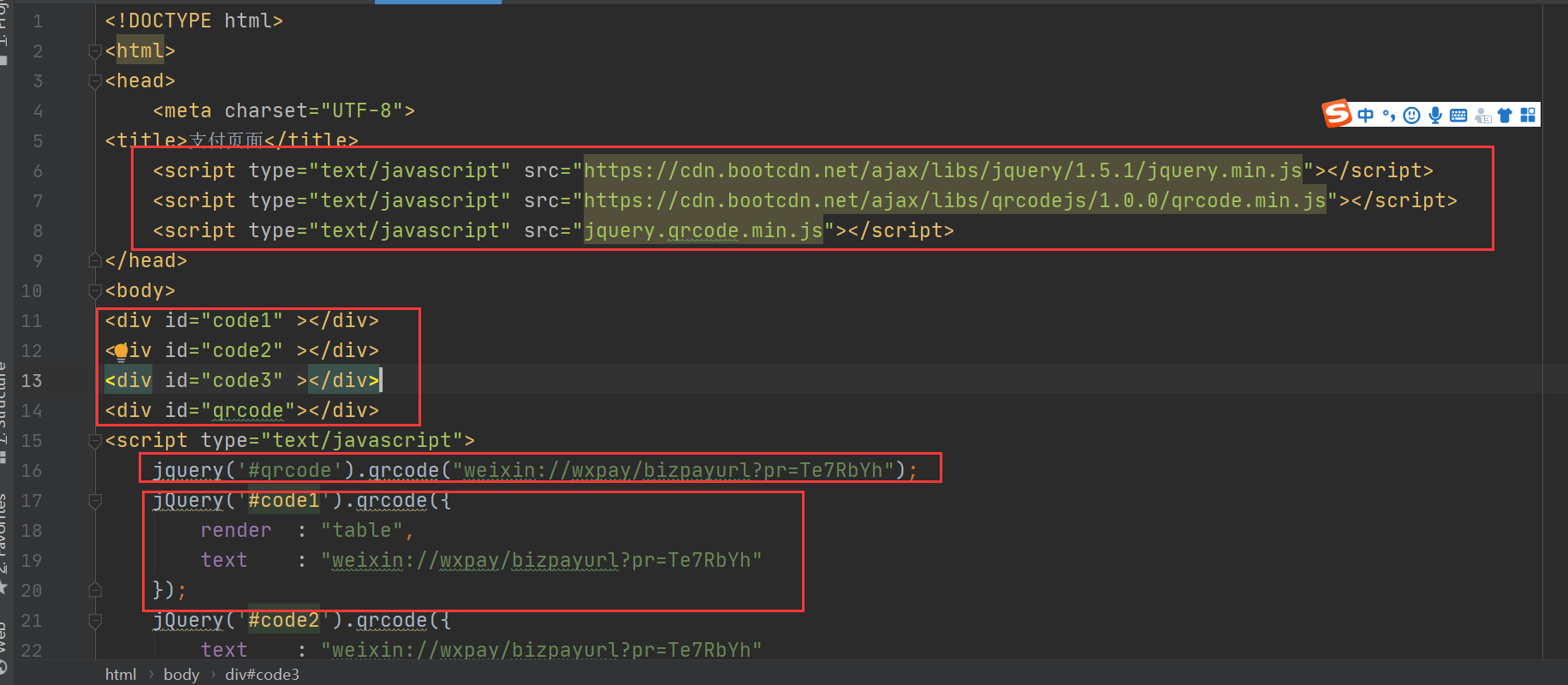Click the weixin URL on line 22

tap(542, 650)
